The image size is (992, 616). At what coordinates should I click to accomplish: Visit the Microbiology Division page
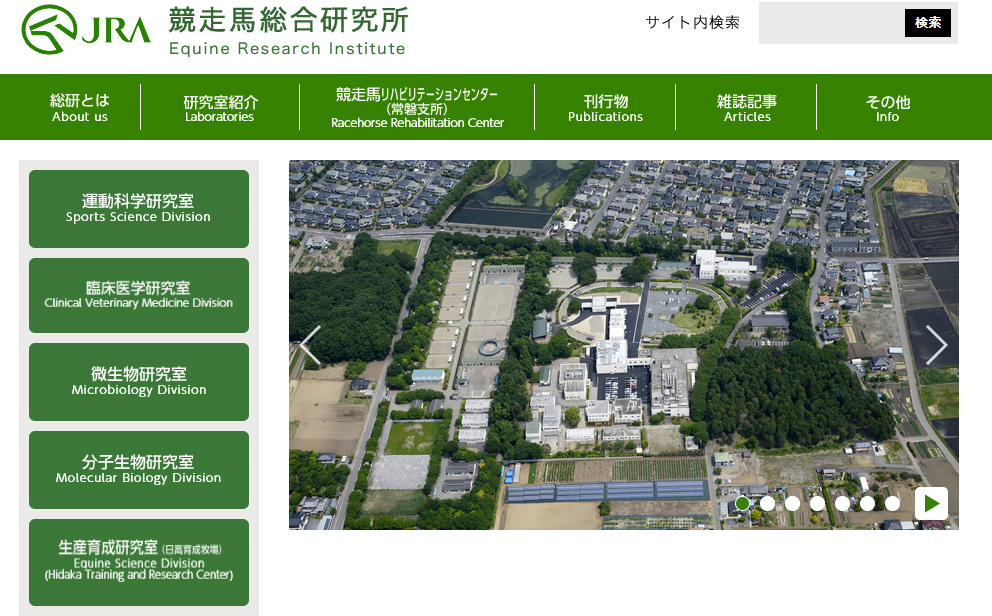[x=139, y=382]
